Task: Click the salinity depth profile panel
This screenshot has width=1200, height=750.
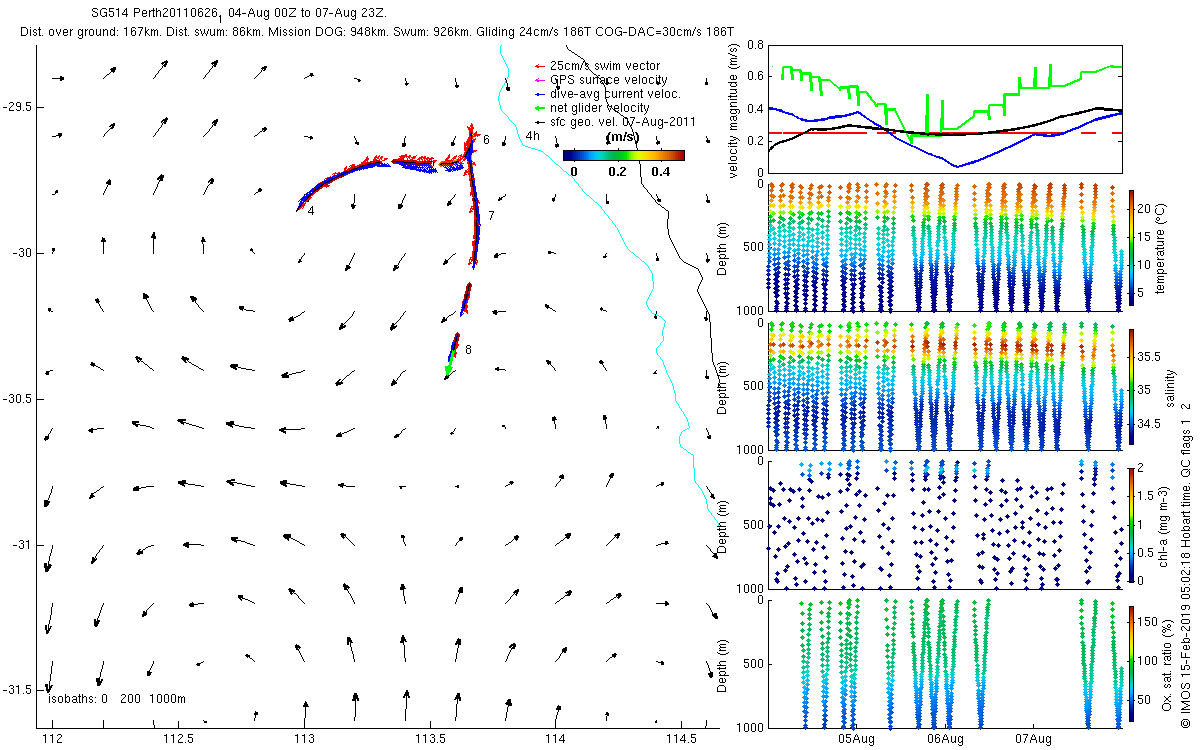Action: tap(945, 386)
